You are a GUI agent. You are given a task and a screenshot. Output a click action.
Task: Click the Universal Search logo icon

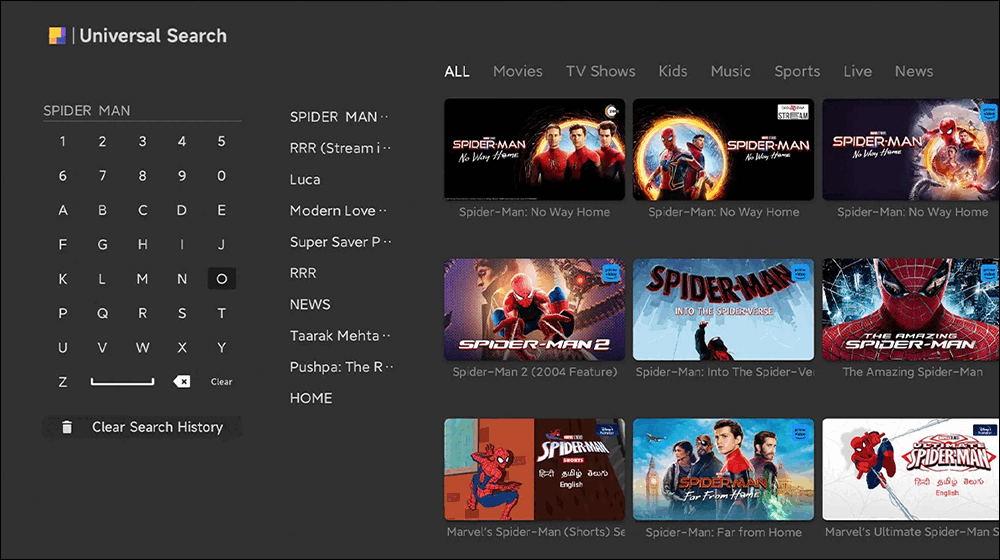tap(57, 36)
